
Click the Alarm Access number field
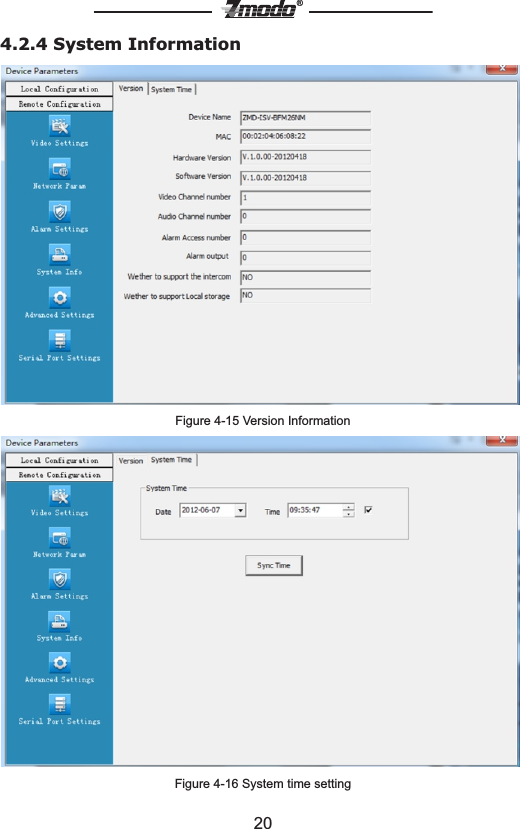(305, 237)
